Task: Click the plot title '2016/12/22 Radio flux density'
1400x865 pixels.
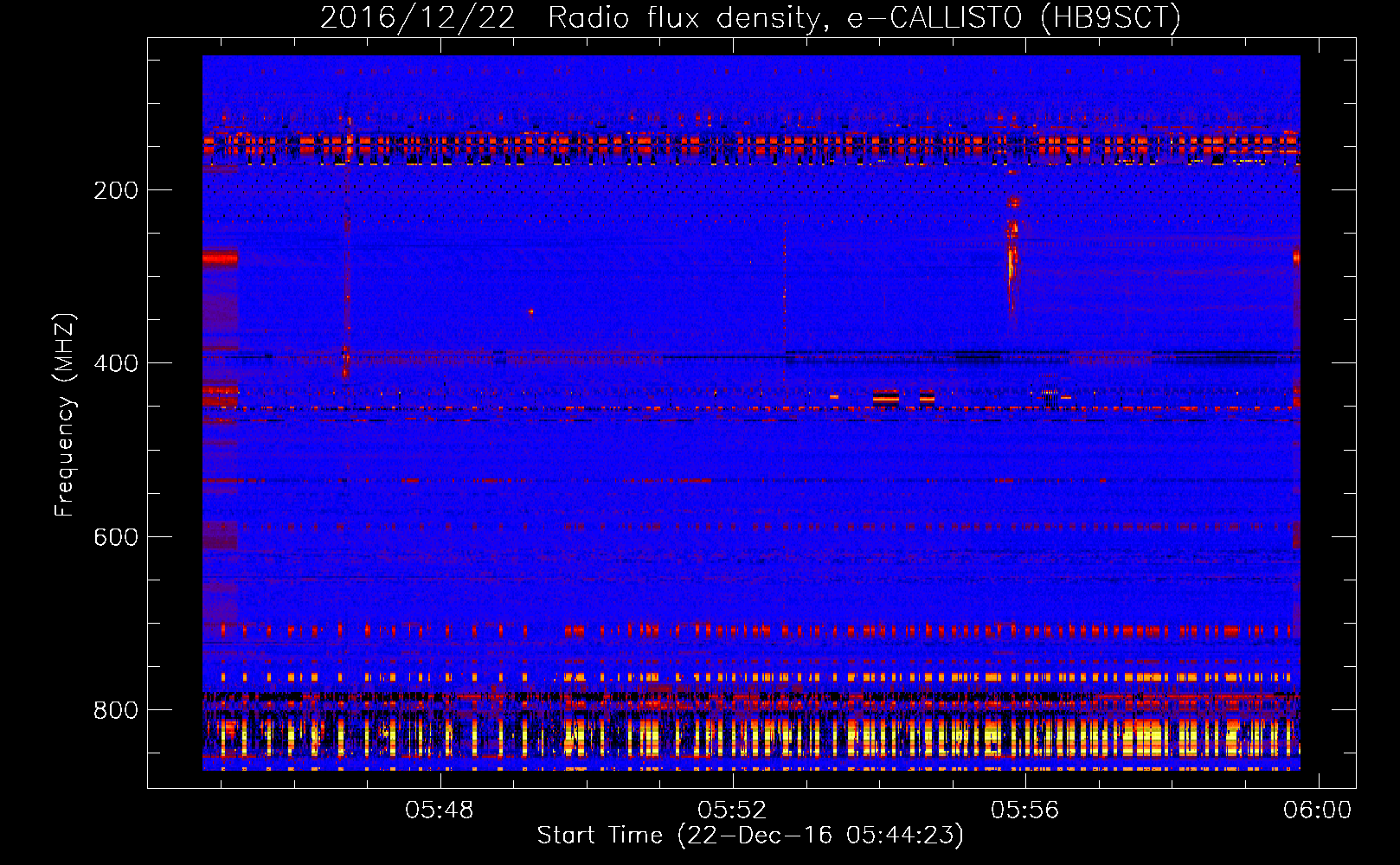Action: (x=750, y=17)
